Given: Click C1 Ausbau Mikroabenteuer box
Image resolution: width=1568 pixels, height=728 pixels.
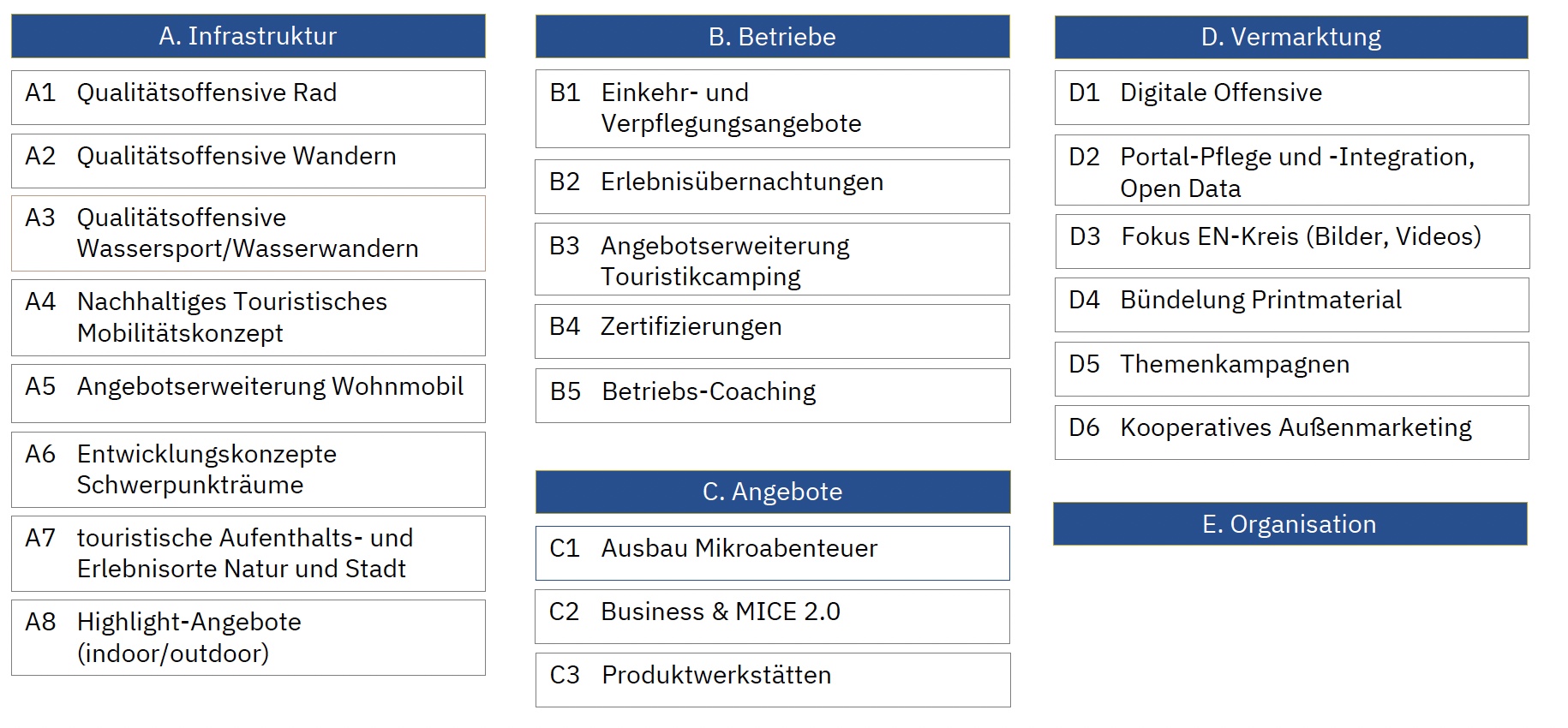Looking at the screenshot, I should tap(773, 553).
